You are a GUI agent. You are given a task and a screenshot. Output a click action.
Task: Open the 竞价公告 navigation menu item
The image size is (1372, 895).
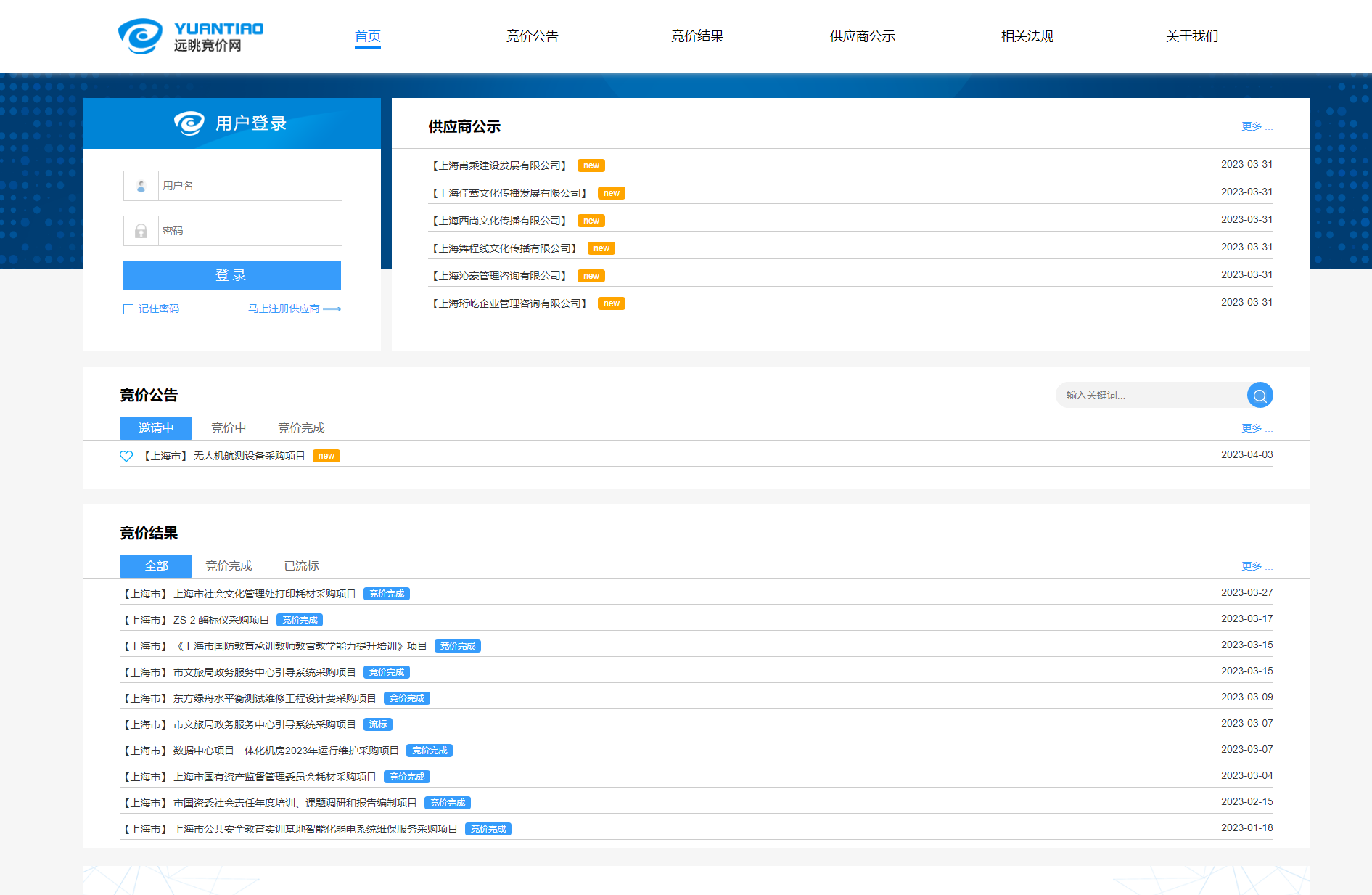(x=532, y=36)
